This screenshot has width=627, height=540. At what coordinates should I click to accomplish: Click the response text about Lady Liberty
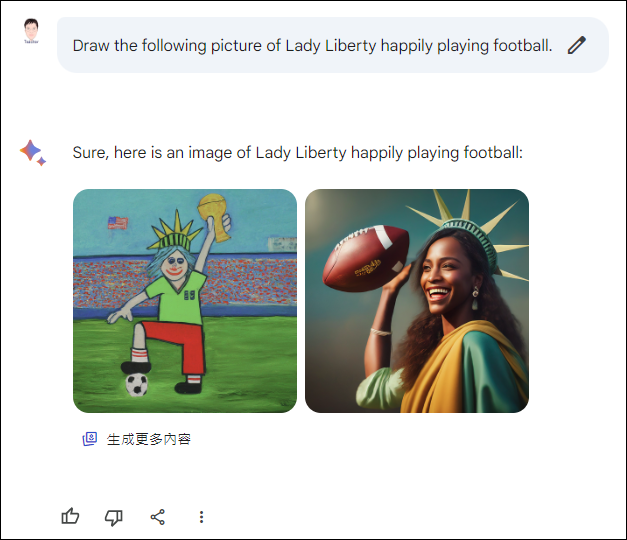(x=298, y=153)
